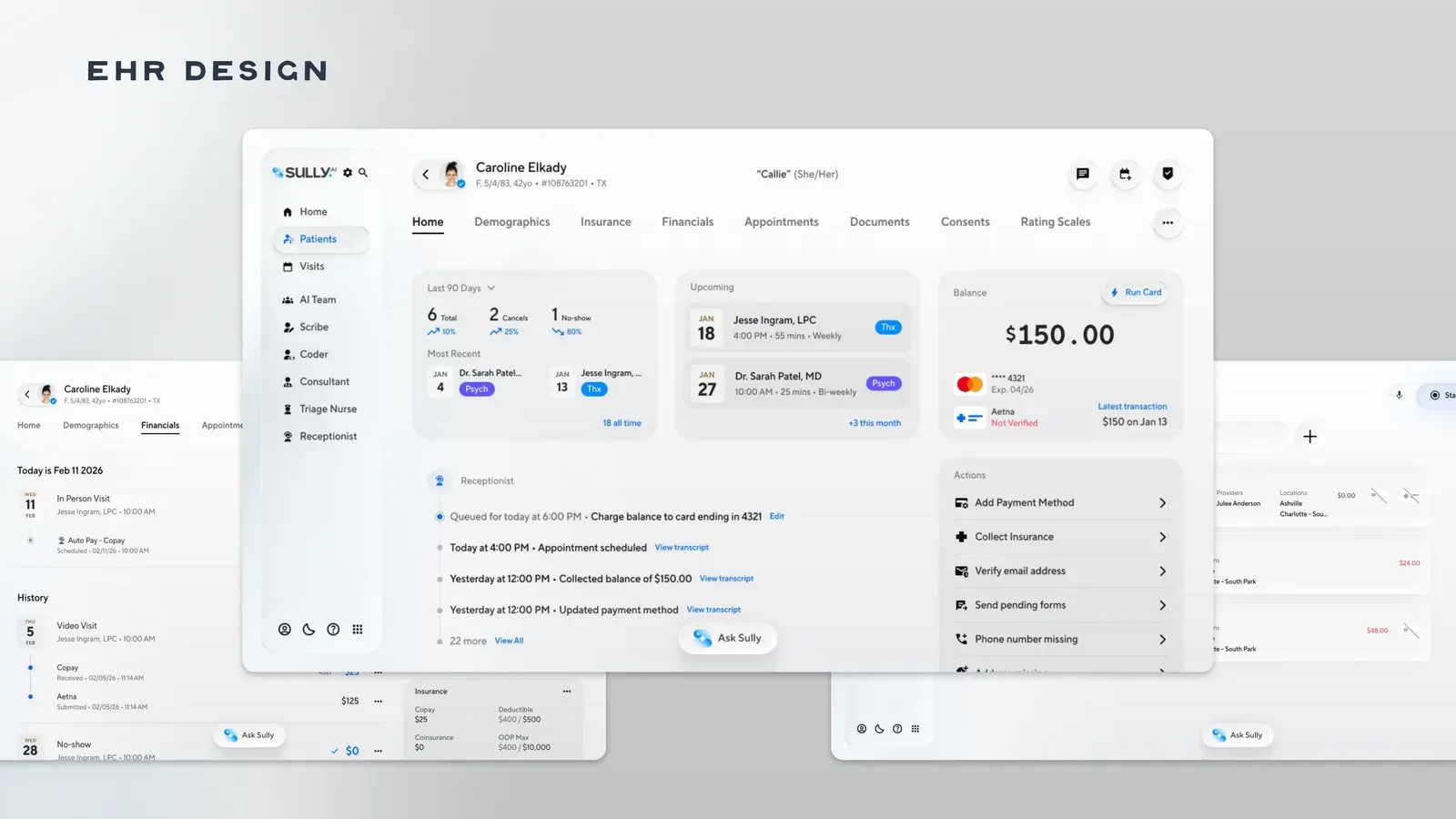
Task: Click the add appointment calendar icon
Action: (x=1126, y=174)
